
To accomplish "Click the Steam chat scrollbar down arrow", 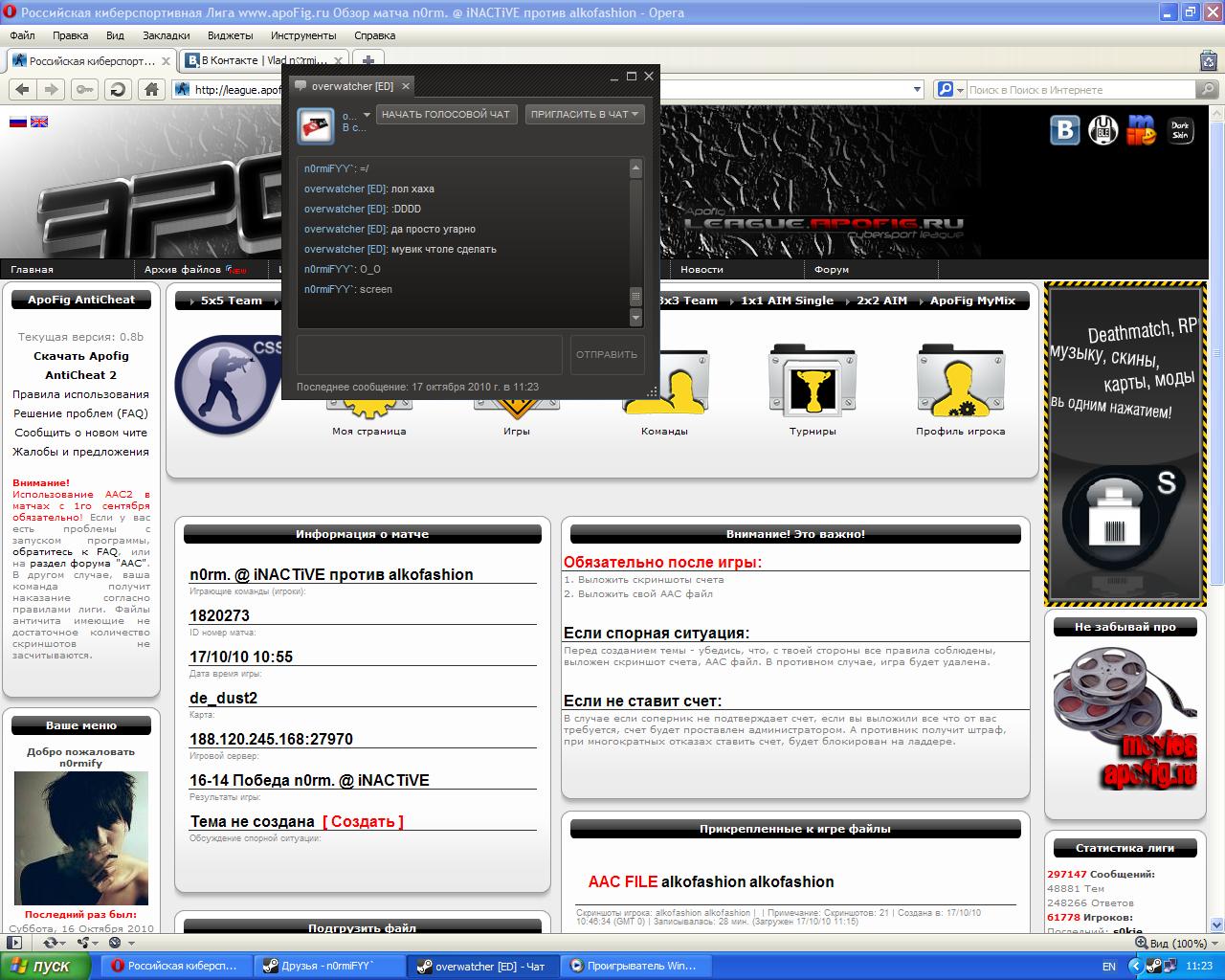I will tap(635, 316).
